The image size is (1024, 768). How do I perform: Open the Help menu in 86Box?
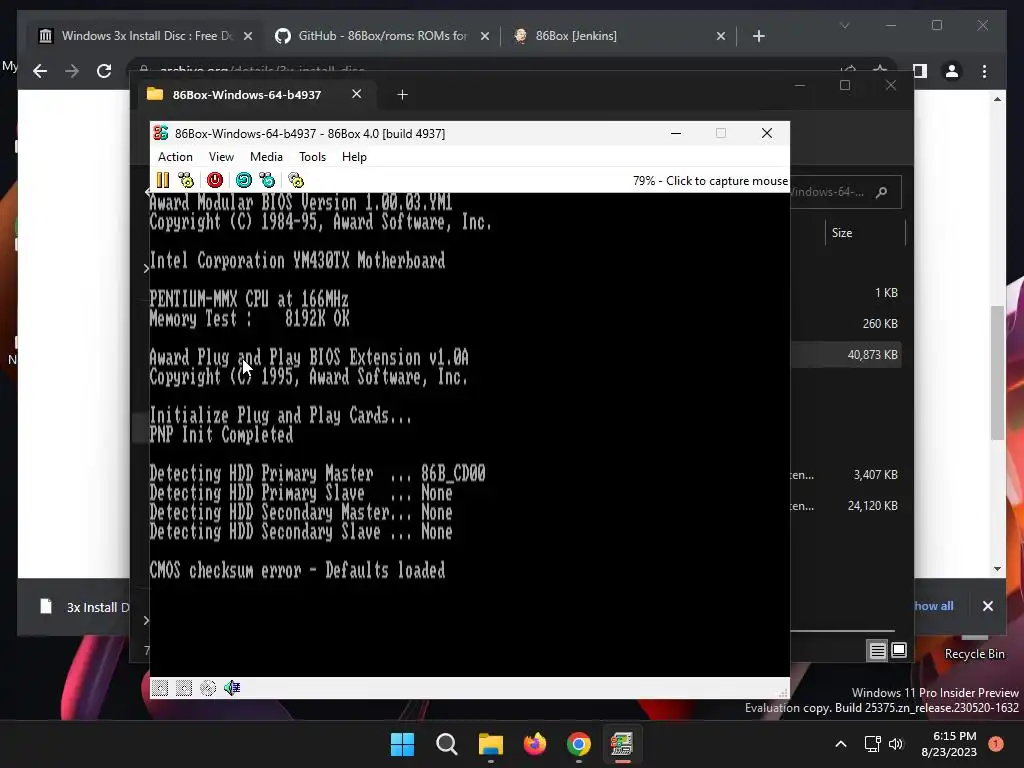tap(354, 157)
